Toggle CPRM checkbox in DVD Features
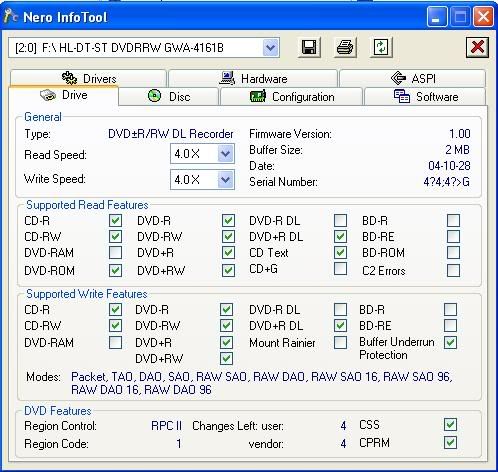498x472 pixels. 450,443
